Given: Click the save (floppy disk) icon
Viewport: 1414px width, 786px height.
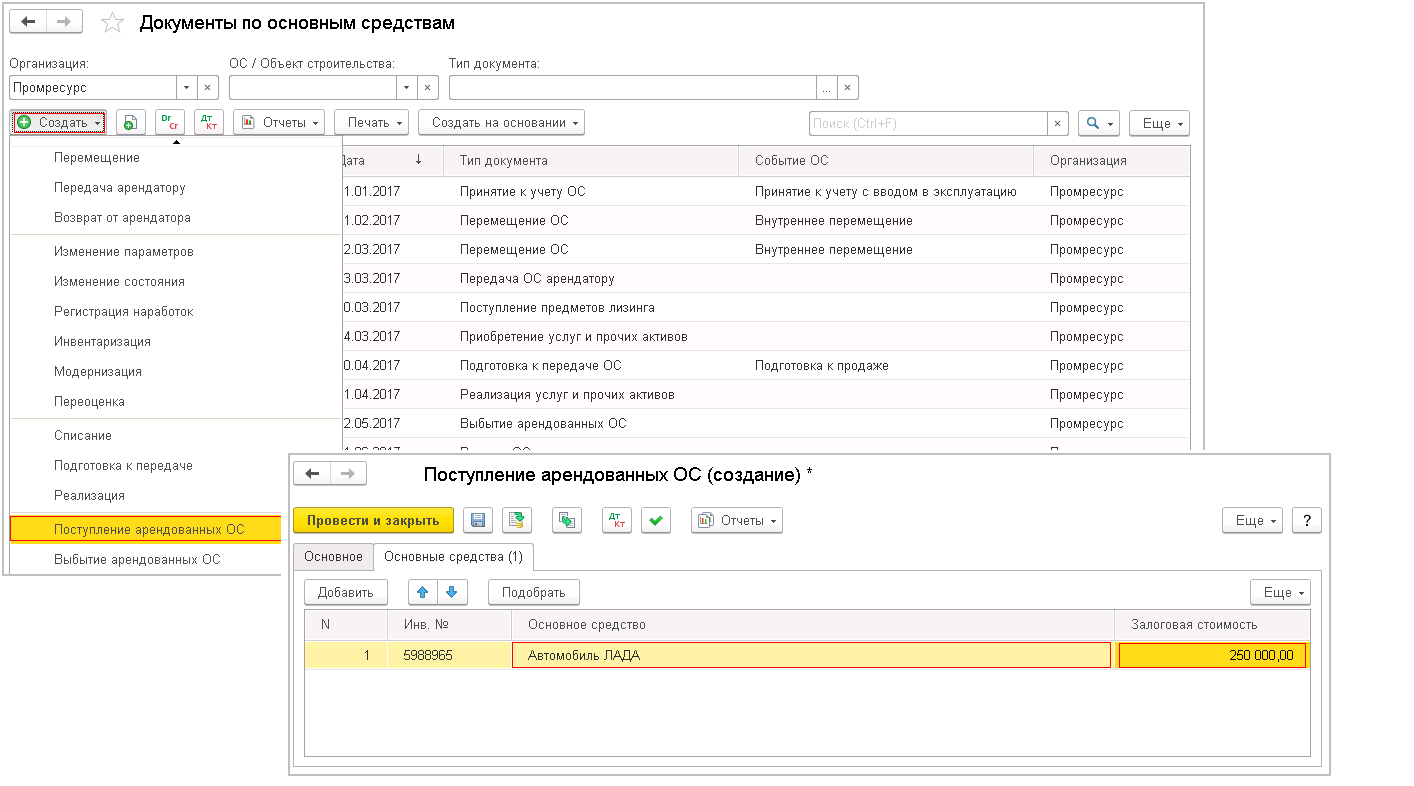Looking at the screenshot, I should coord(478,520).
